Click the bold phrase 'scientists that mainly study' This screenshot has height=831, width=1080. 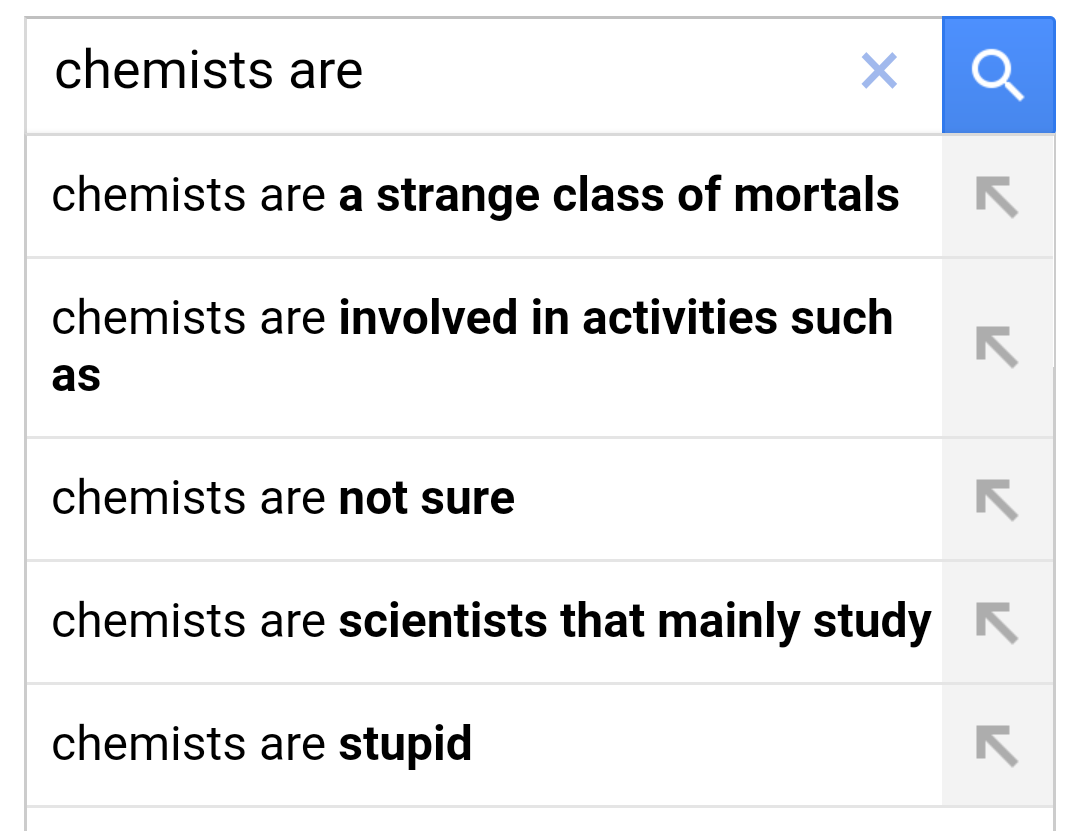point(635,621)
